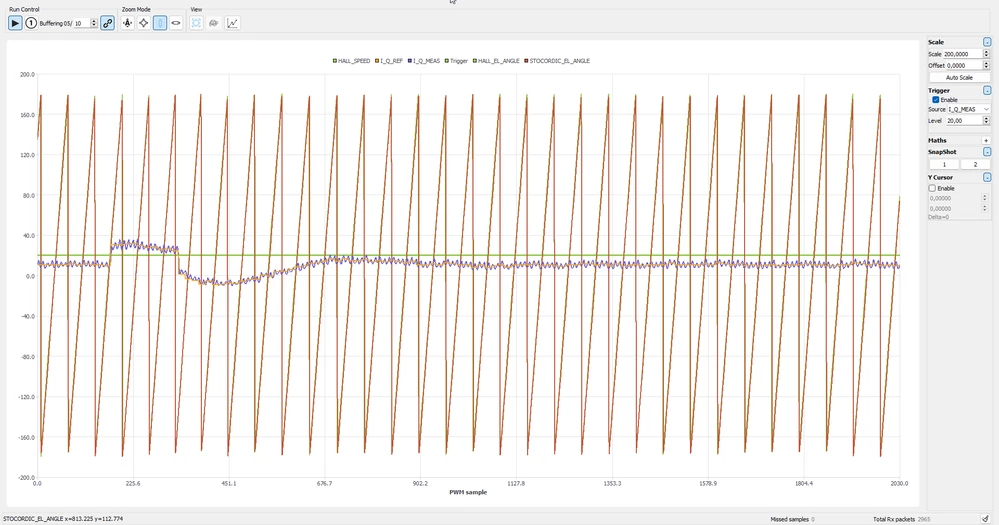The height and width of the screenshot is (525, 999).
Task: Click the fit-to-view dashed frame icon
Action: tap(196, 23)
